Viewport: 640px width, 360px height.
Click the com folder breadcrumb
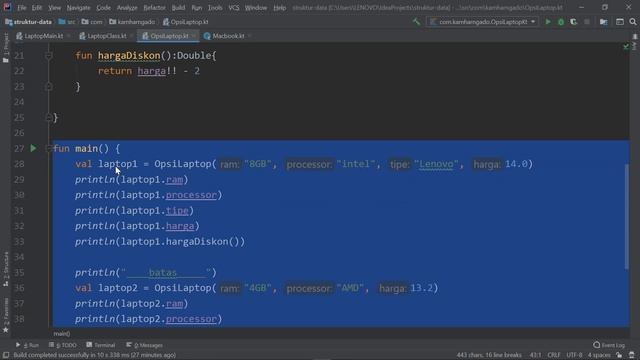(92, 22)
